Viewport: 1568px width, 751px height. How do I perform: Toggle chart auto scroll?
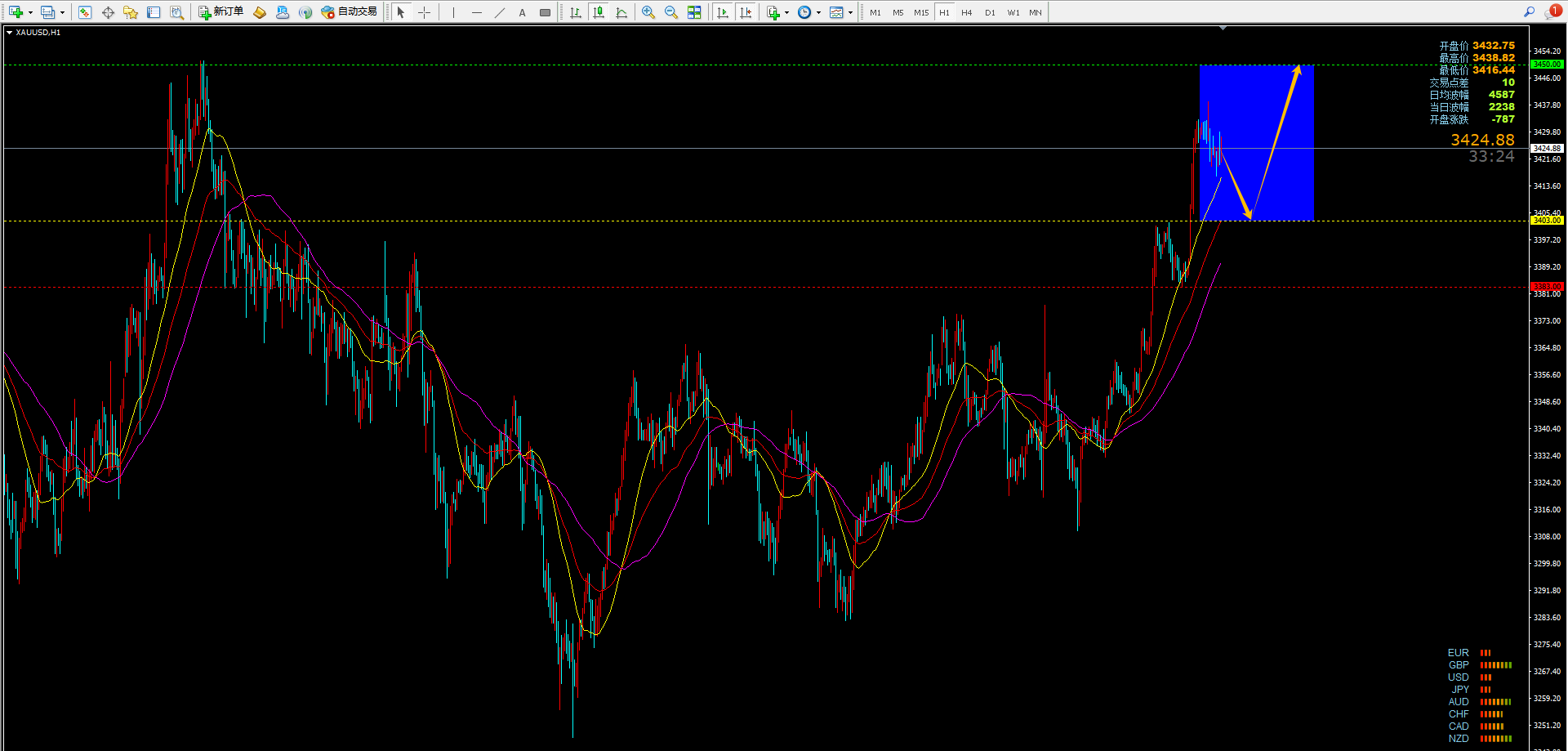tap(723, 12)
